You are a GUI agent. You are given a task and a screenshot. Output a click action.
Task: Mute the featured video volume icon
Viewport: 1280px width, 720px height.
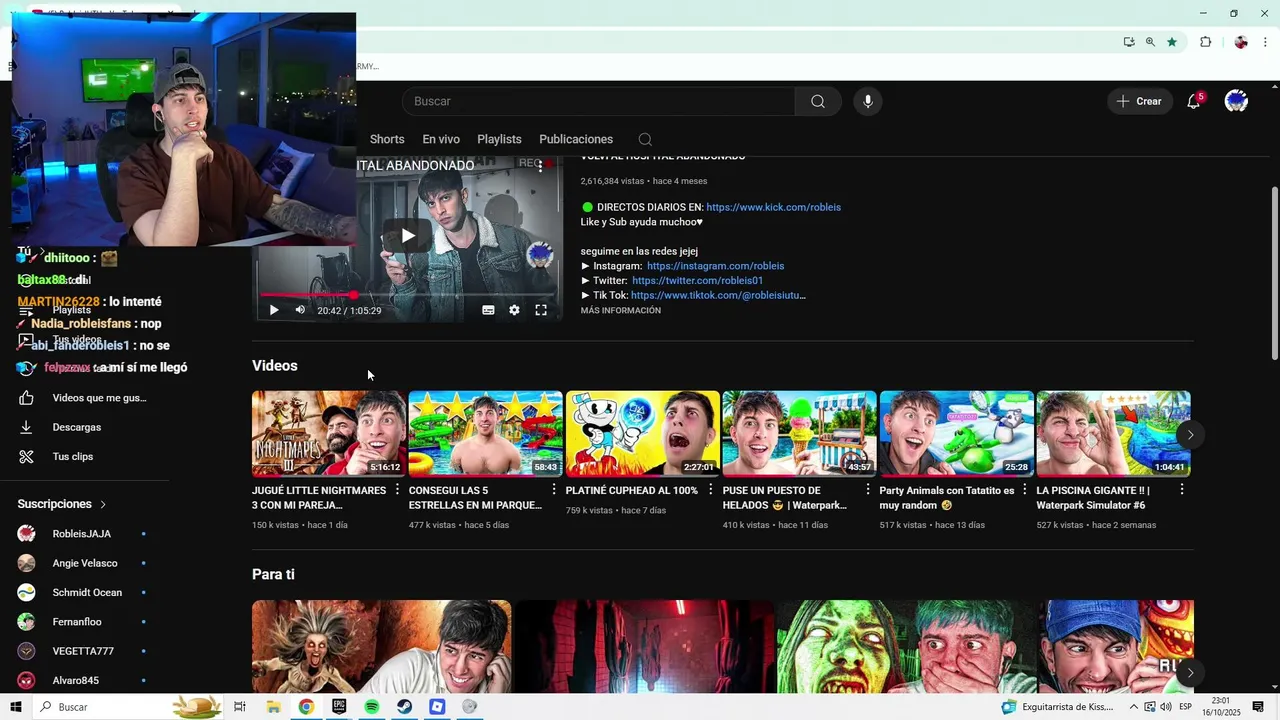pyautogui.click(x=300, y=310)
